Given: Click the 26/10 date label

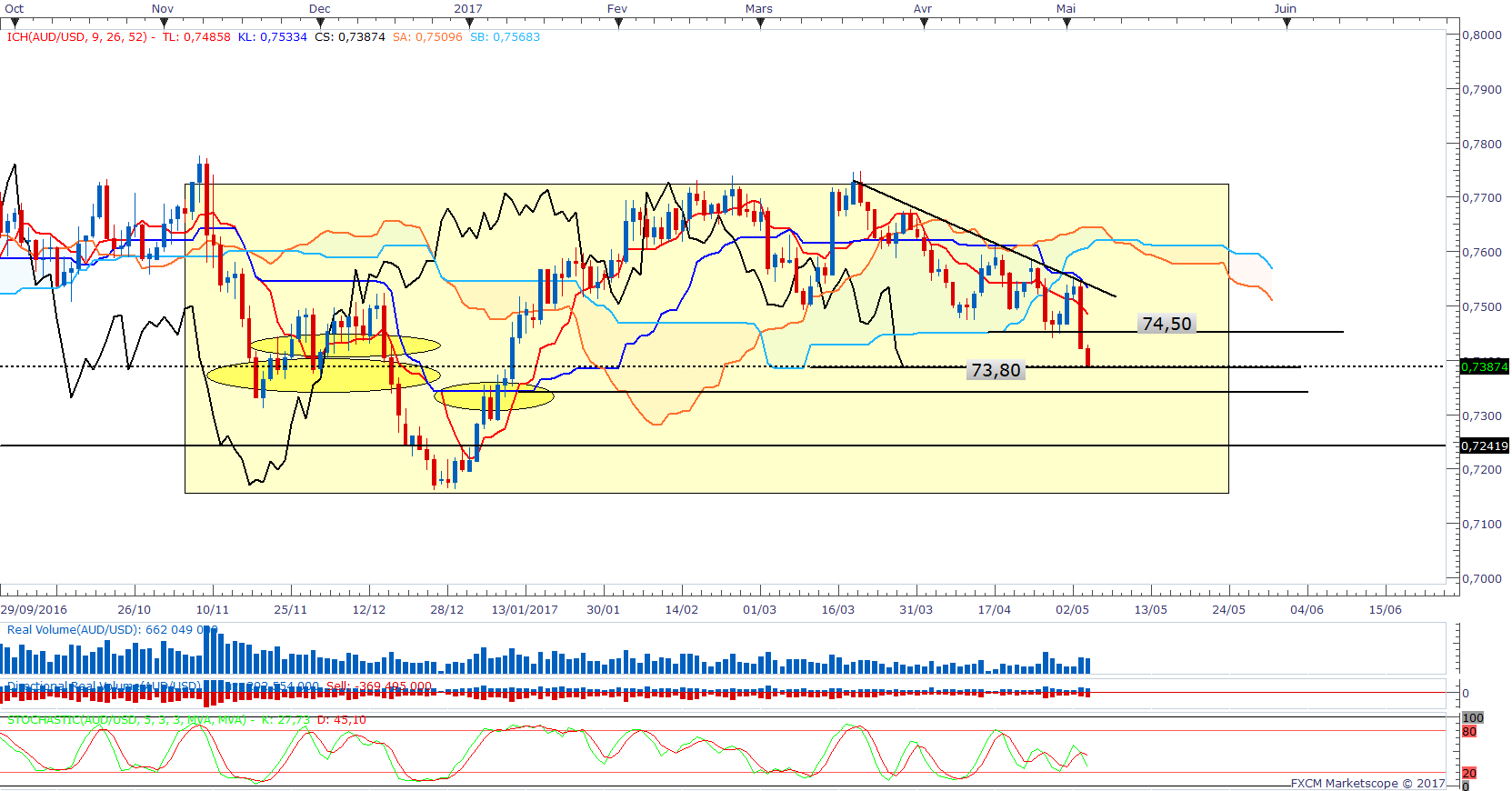Looking at the screenshot, I should tap(135, 610).
